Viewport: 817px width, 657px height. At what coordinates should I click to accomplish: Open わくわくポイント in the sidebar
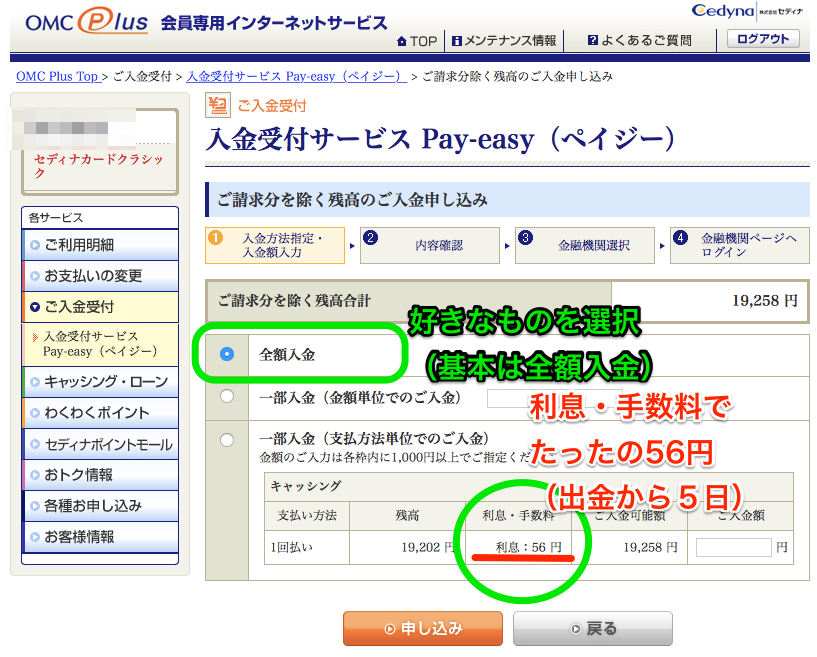click(x=101, y=413)
